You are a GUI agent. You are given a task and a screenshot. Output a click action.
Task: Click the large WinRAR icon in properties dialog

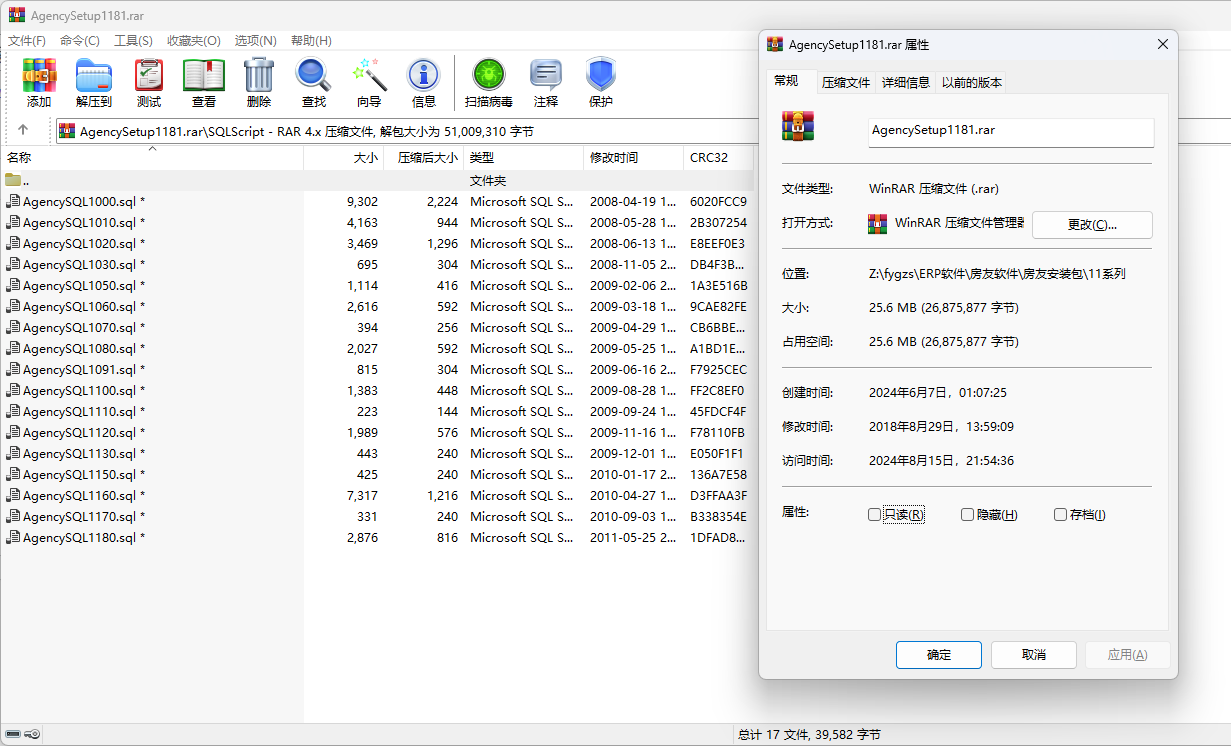(799, 127)
